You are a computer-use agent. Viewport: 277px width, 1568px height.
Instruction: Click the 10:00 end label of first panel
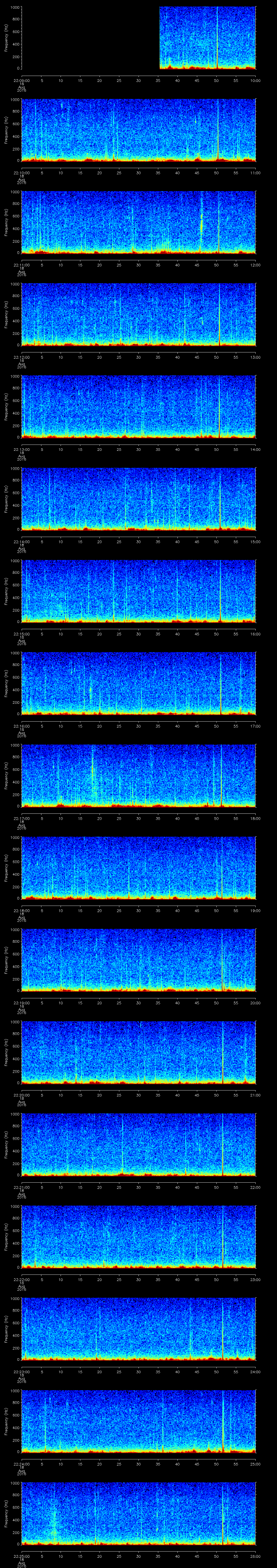click(x=255, y=80)
